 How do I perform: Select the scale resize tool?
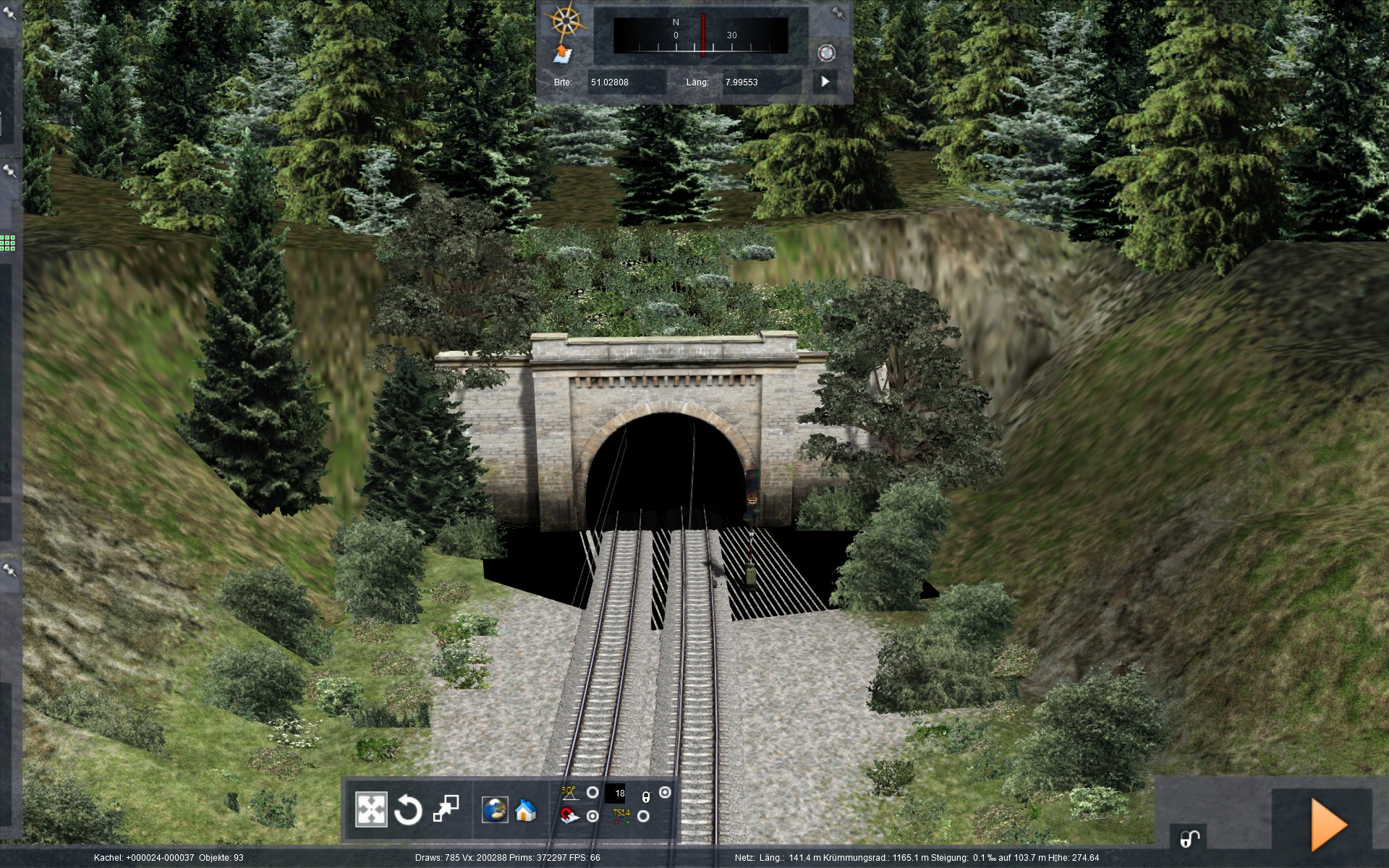(x=446, y=809)
